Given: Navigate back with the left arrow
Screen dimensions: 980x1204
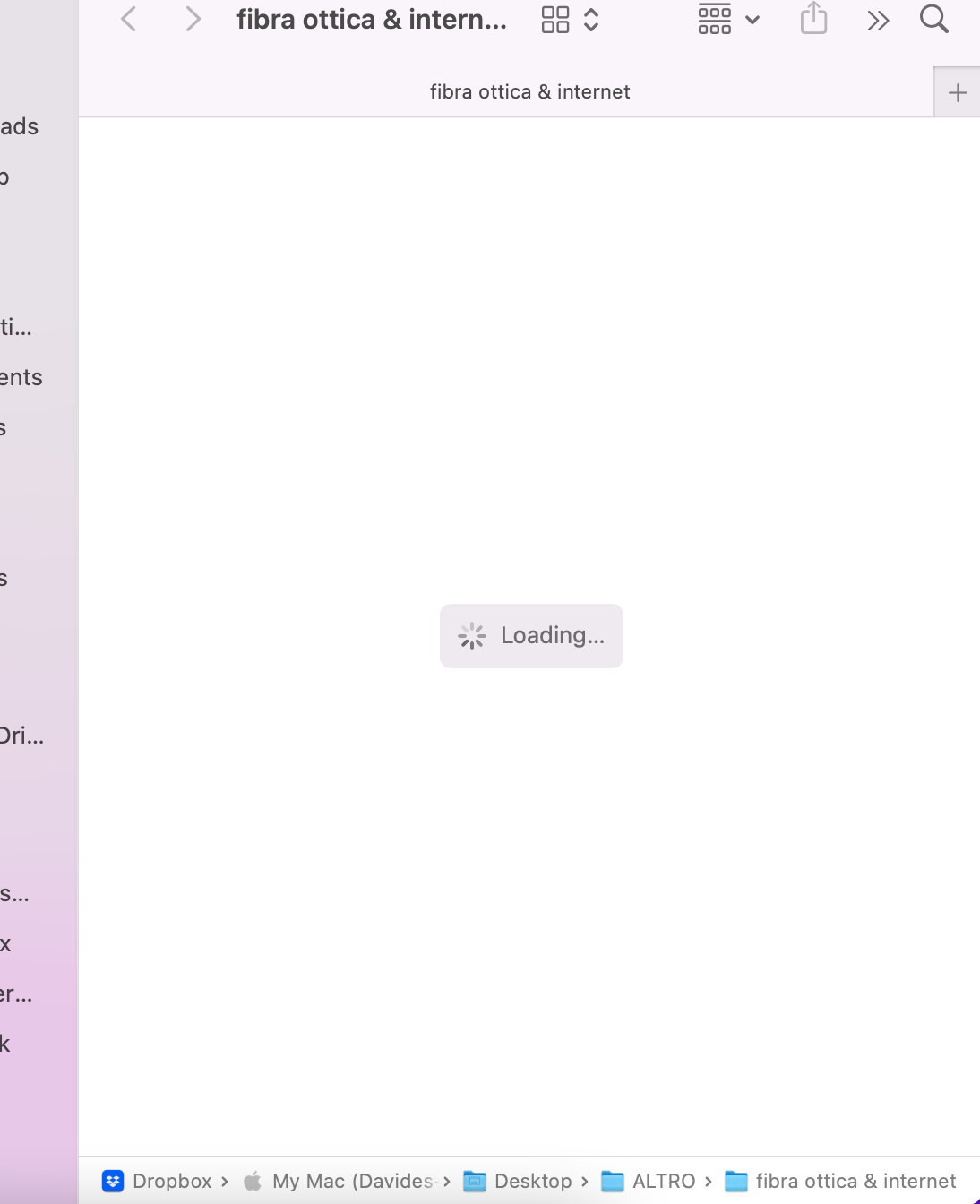Looking at the screenshot, I should (128, 18).
